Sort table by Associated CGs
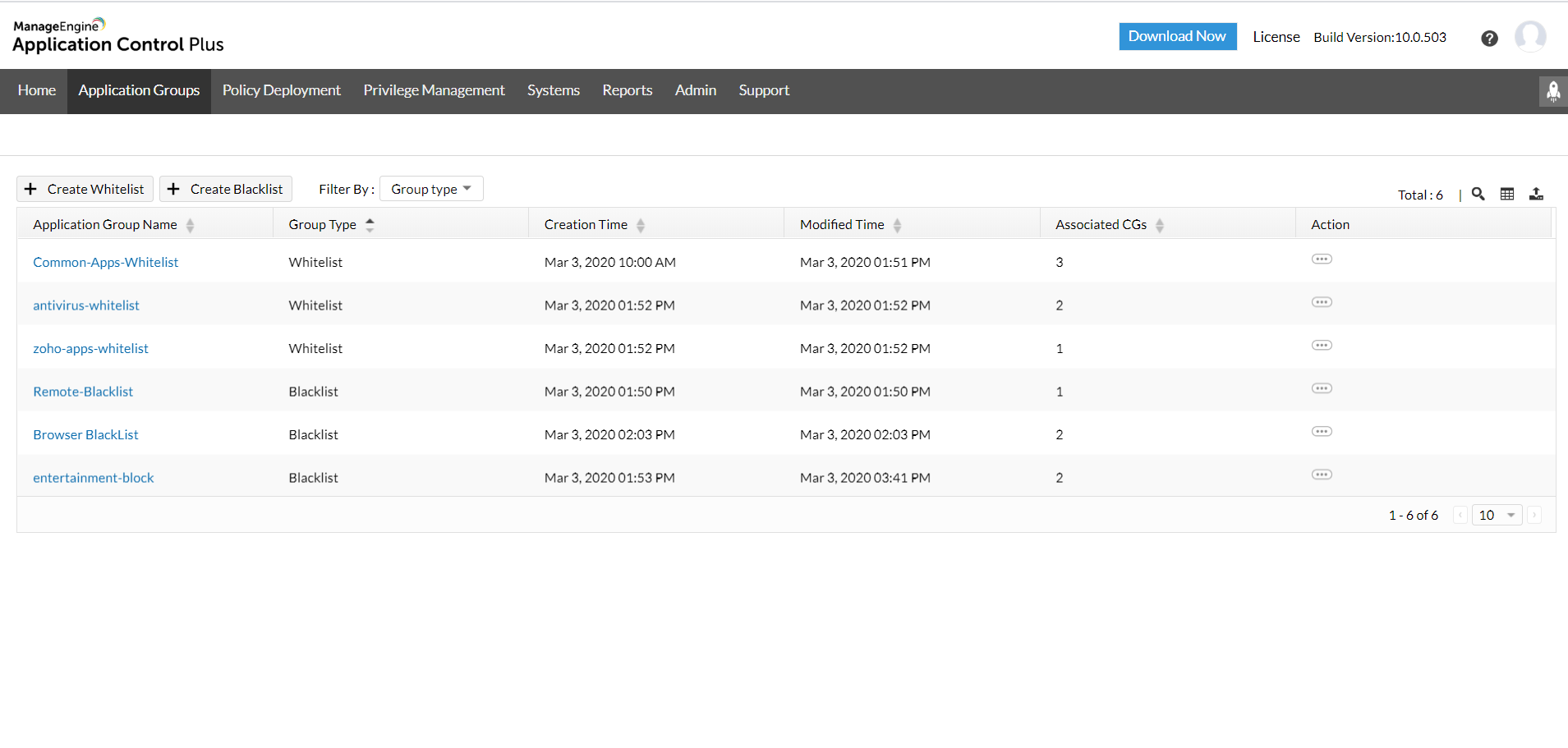This screenshot has height=748, width=1568. [x=1159, y=225]
